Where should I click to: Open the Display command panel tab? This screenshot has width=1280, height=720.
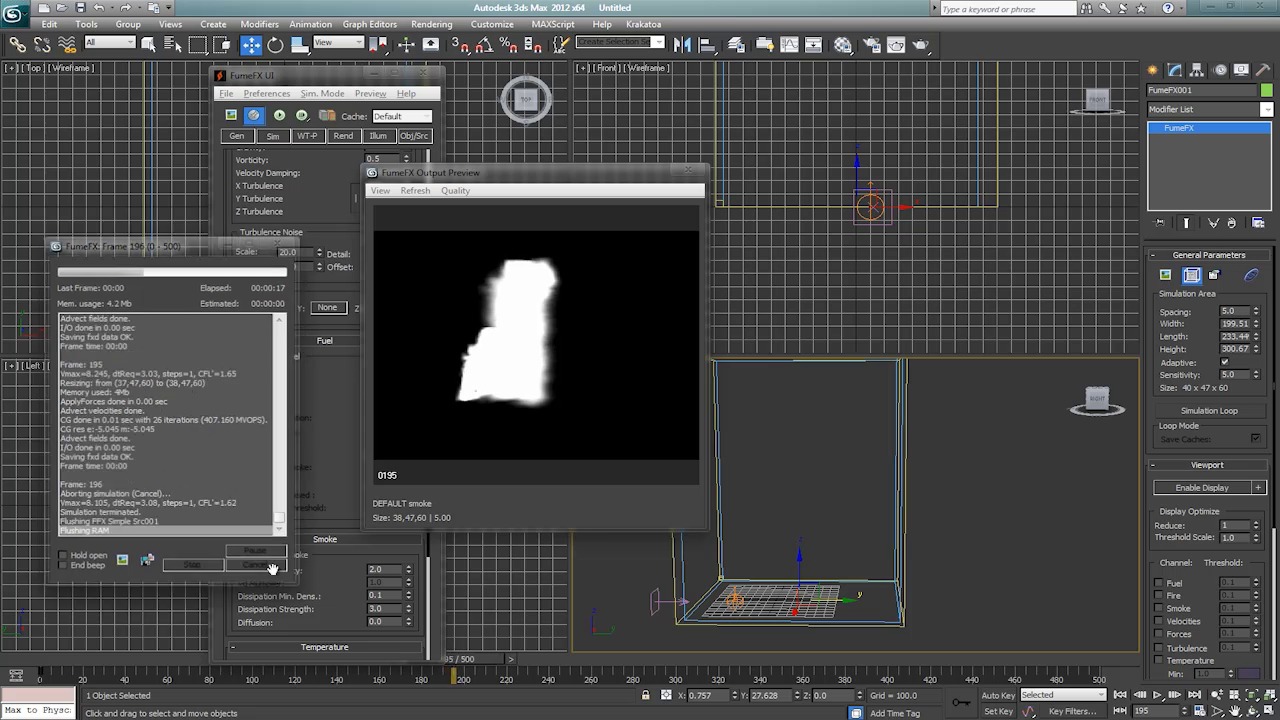click(x=1242, y=69)
